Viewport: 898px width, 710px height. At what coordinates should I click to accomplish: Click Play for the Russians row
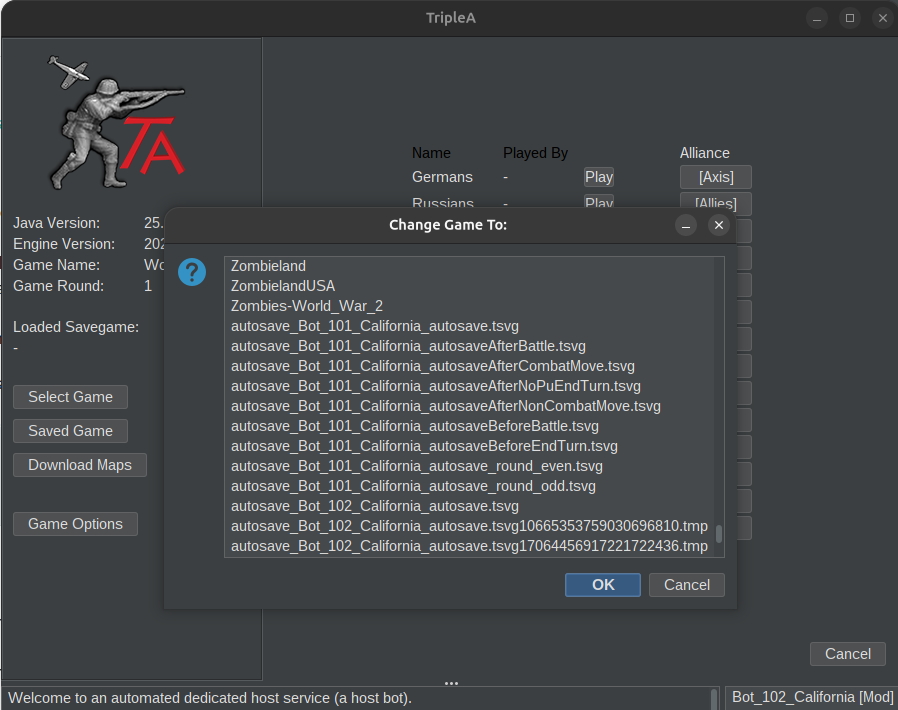(599, 202)
